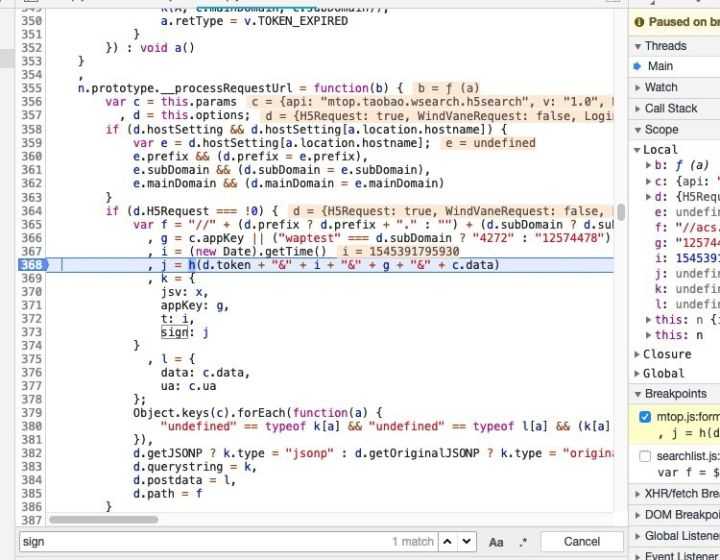Enable searchlist.js breakpoint checkbox

[x=645, y=456]
